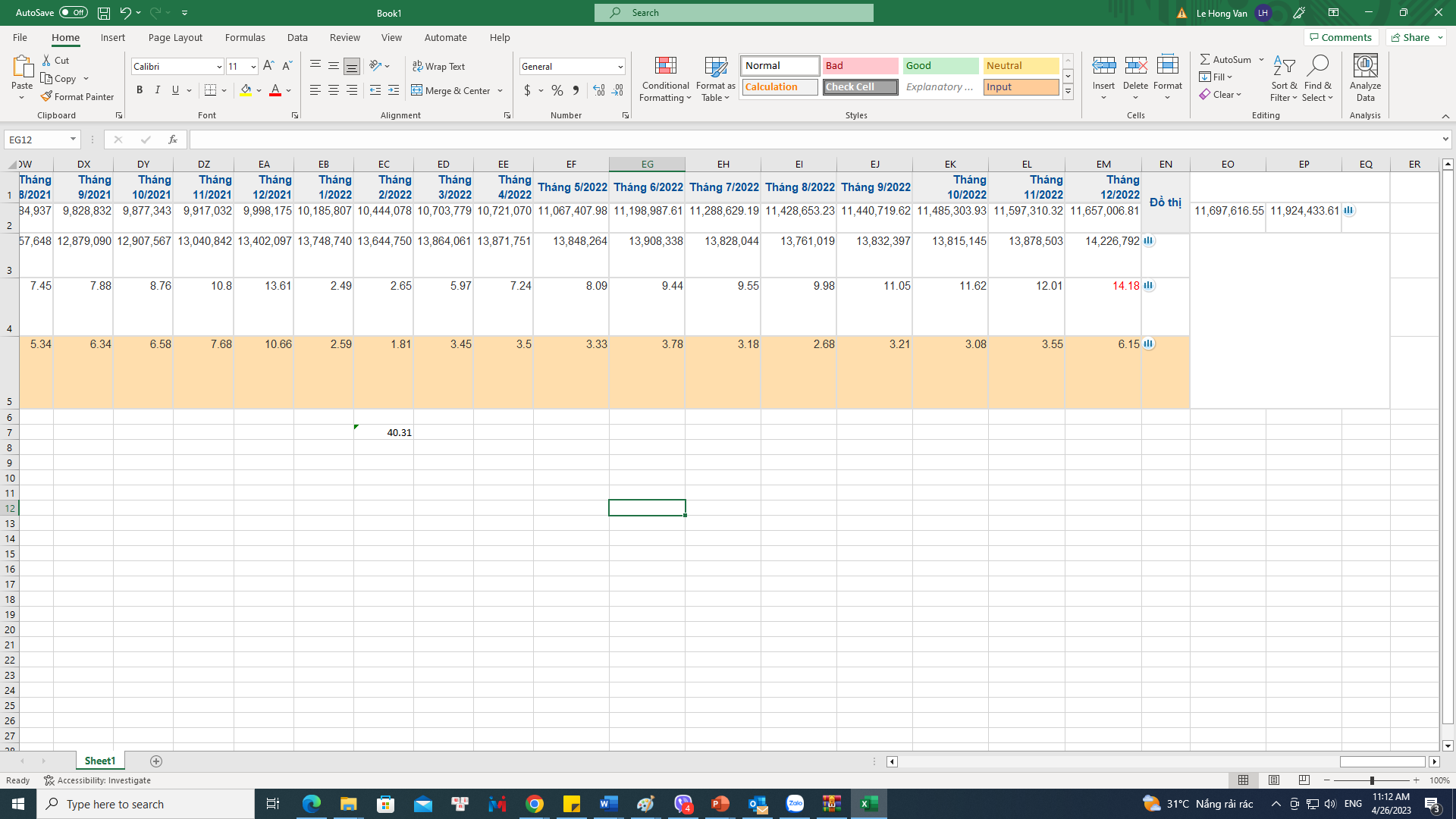The image size is (1456, 819).
Task: Click the Comments button
Action: (1340, 37)
